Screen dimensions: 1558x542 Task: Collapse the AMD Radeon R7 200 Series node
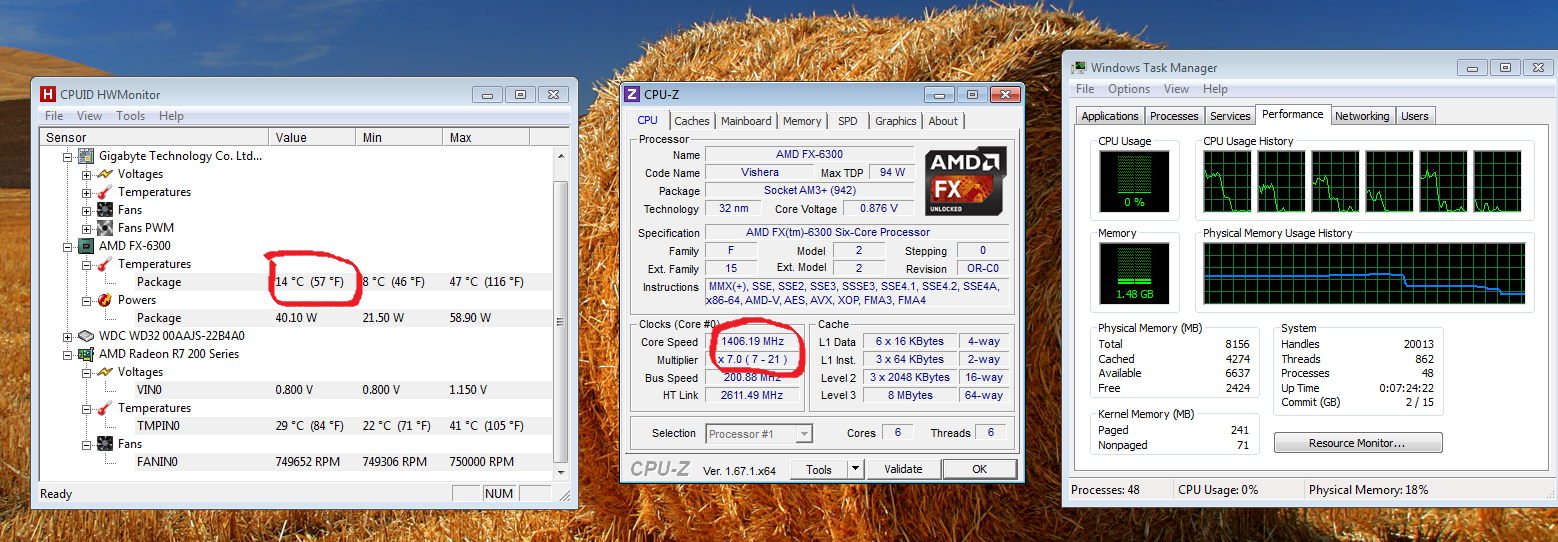pyautogui.click(x=68, y=354)
